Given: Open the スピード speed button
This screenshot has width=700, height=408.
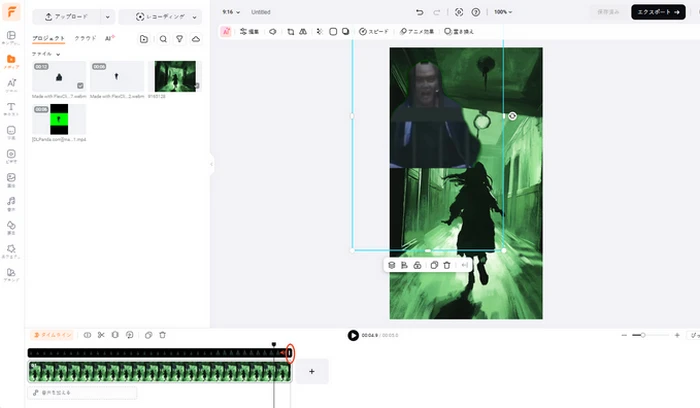Looking at the screenshot, I should pyautogui.click(x=374, y=31).
